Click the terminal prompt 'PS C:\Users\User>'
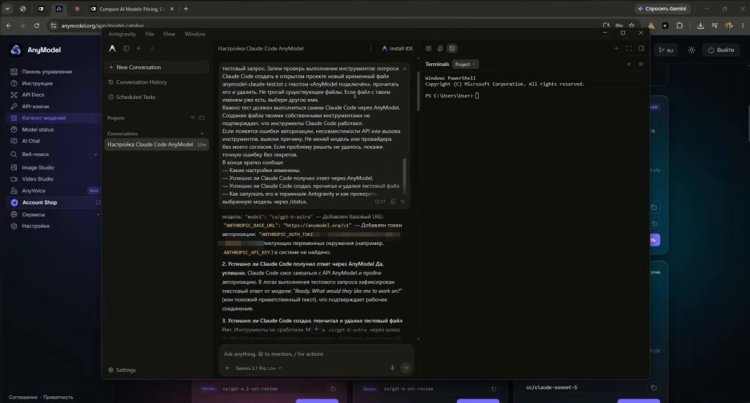 [449, 96]
